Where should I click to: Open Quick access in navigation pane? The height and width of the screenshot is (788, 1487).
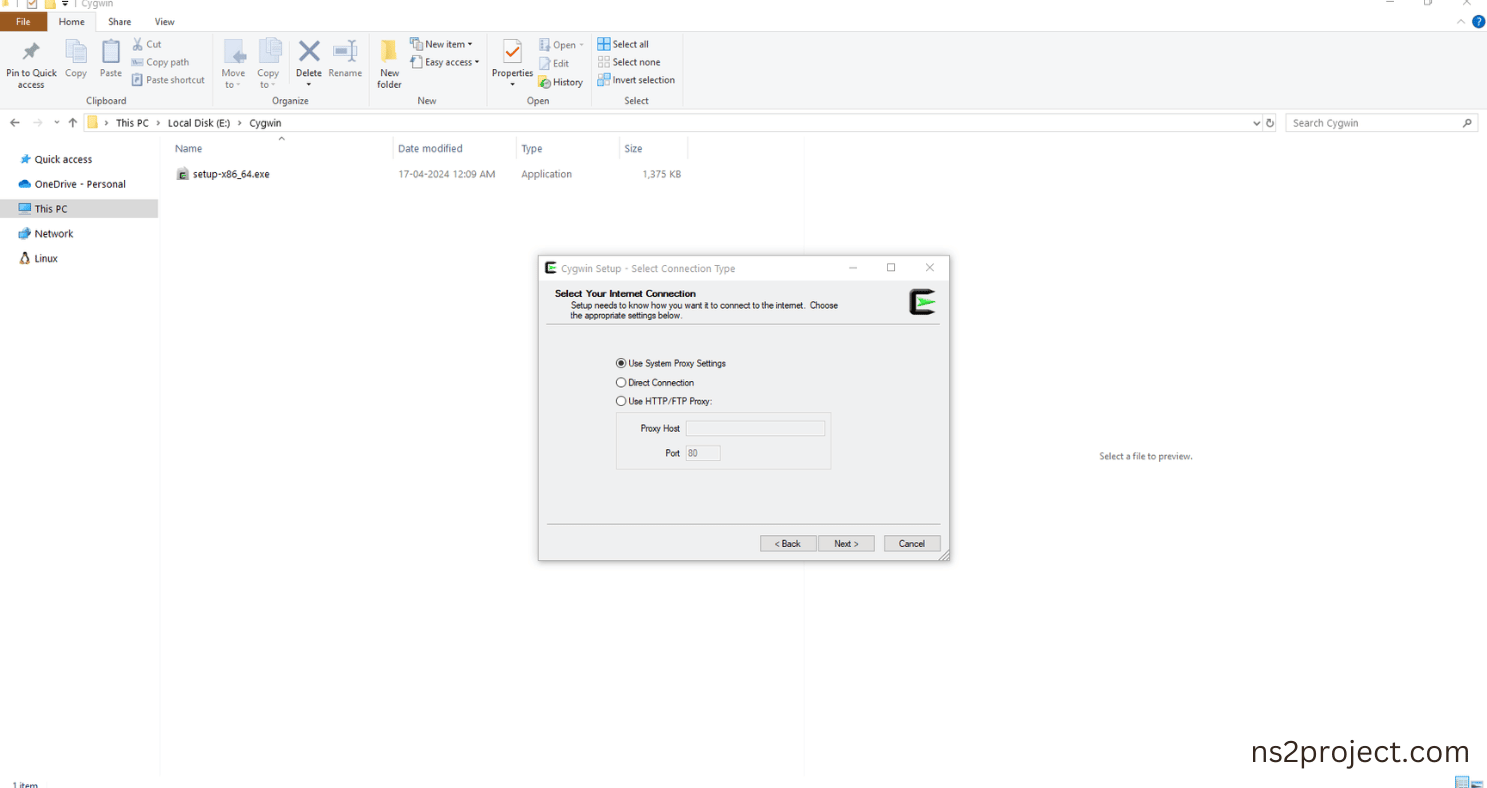click(63, 159)
